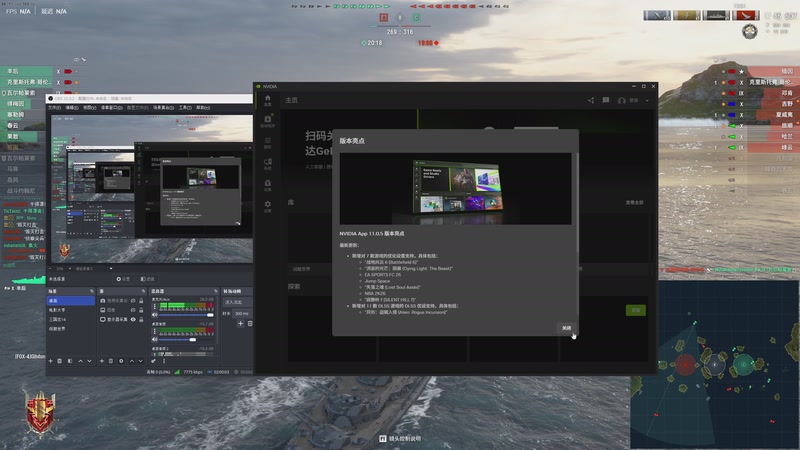Screen dimensions: 800x450
Task: Adjust the first mixer channel volume slider
Action: pyautogui.click(x=186, y=315)
